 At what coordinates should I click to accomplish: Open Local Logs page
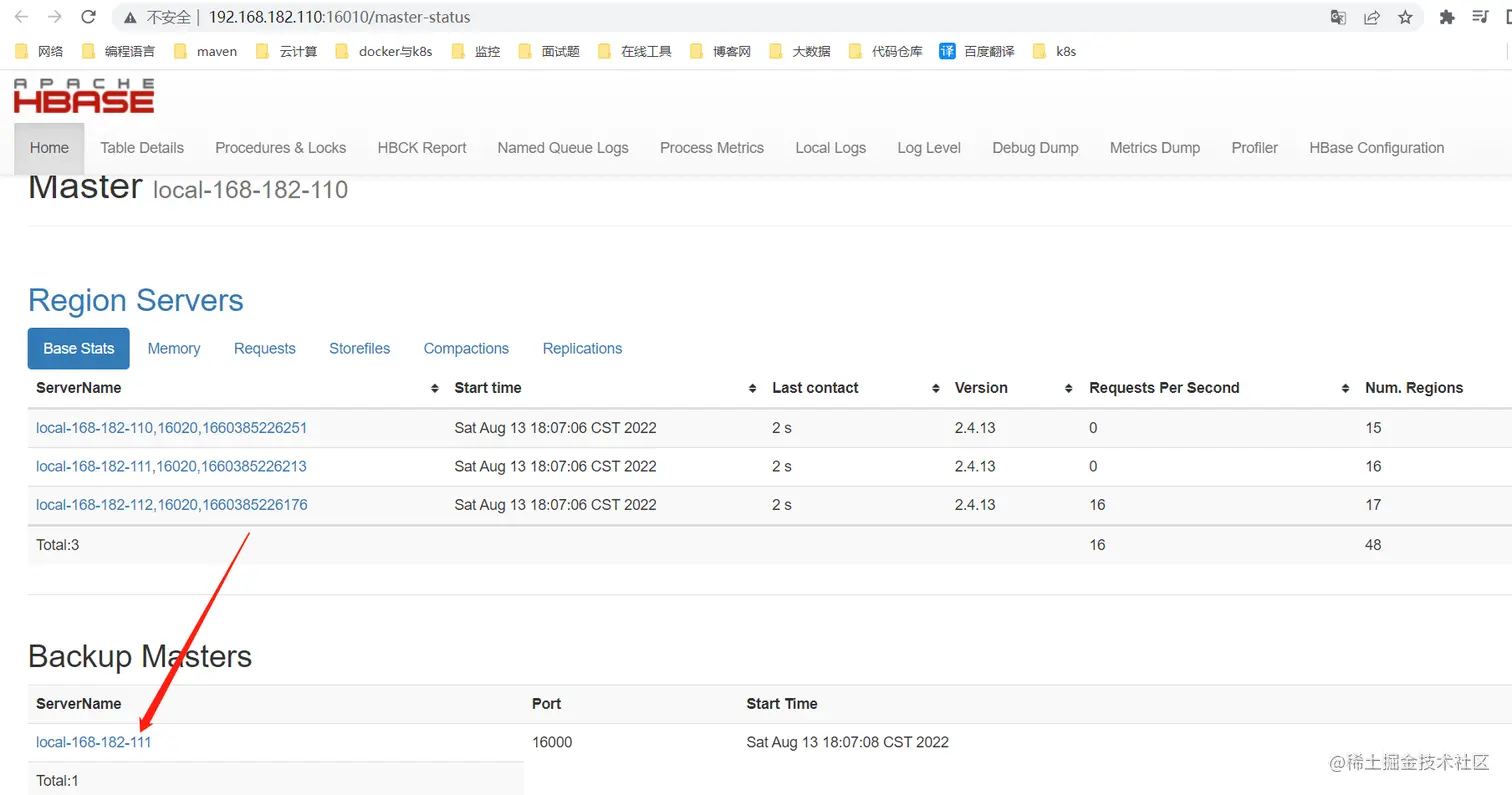click(x=831, y=148)
